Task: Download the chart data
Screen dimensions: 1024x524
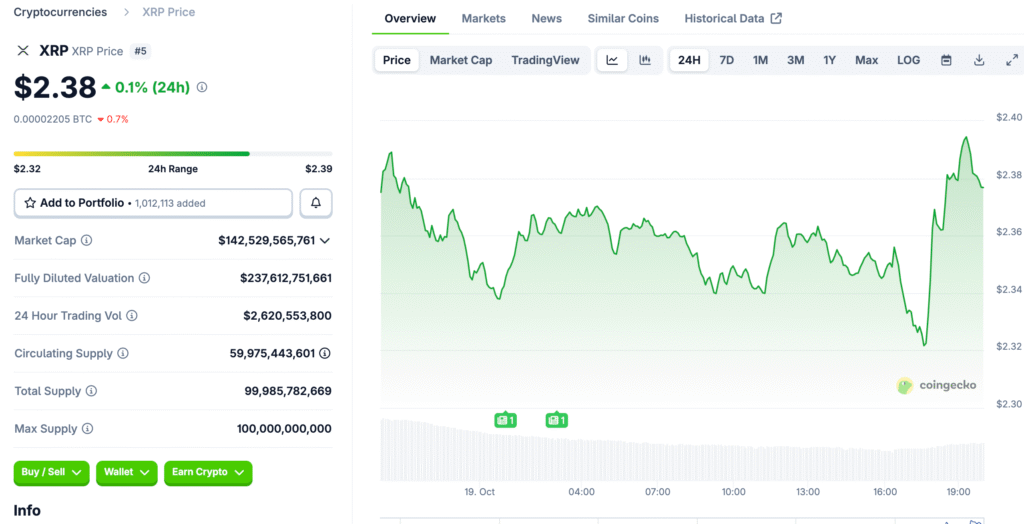Action: 979,60
